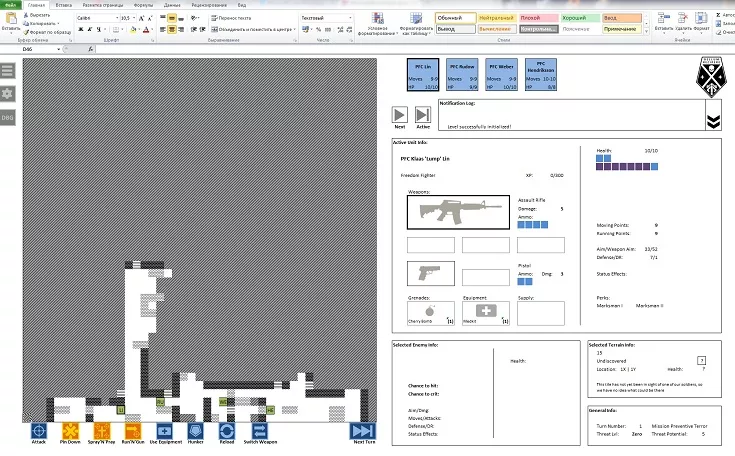Click the Use Equipment icon
The width and height of the screenshot is (735, 456).
click(x=165, y=431)
